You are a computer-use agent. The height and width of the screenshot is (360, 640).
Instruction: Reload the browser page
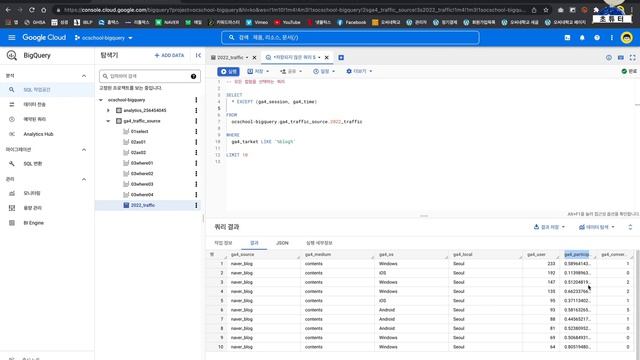32,10
